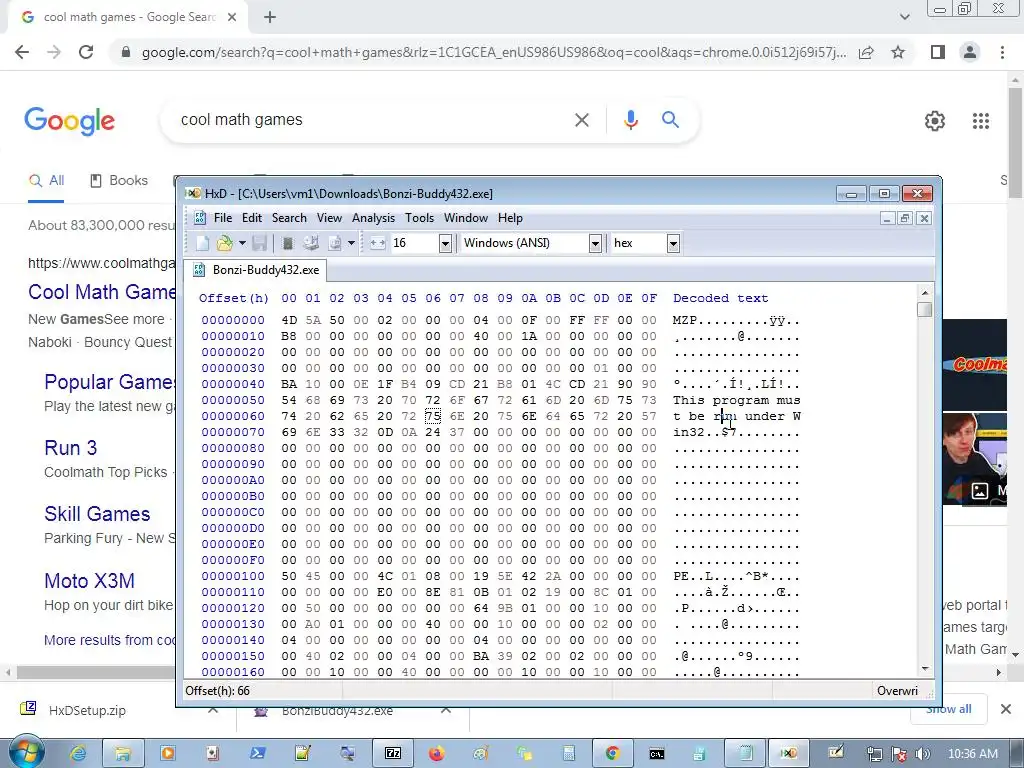Click the Chrome back navigation arrow
The height and width of the screenshot is (768, 1024).
click(x=22, y=52)
